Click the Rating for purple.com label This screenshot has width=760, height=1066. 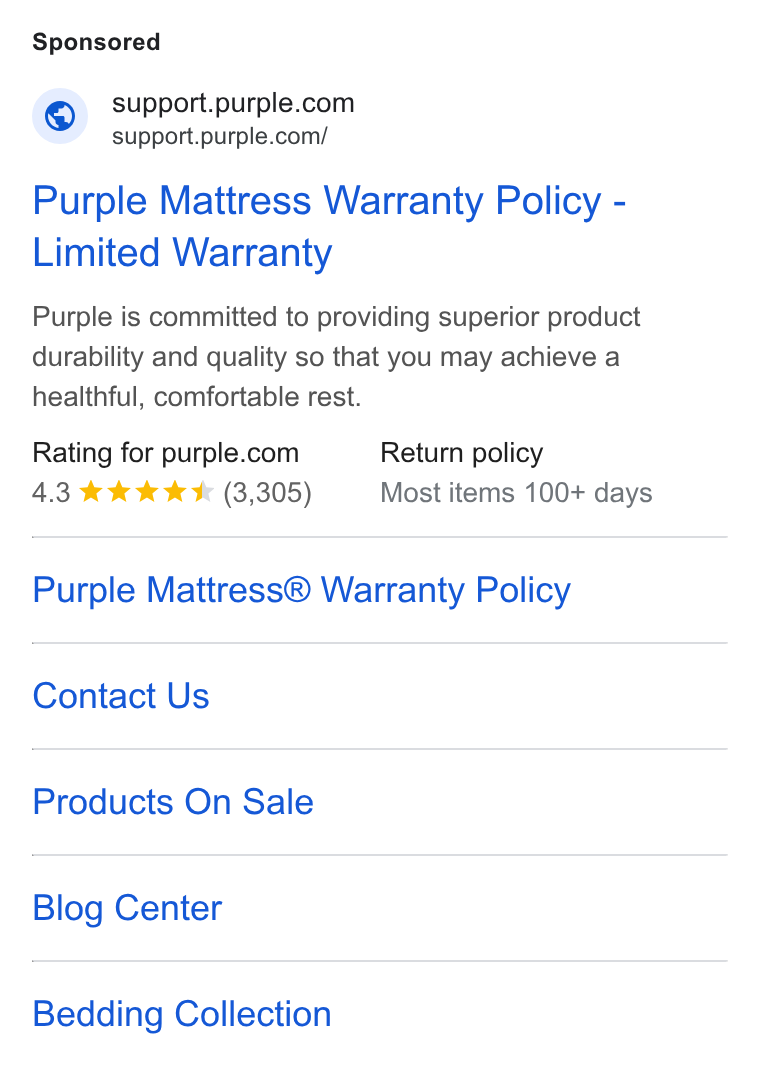(x=166, y=453)
